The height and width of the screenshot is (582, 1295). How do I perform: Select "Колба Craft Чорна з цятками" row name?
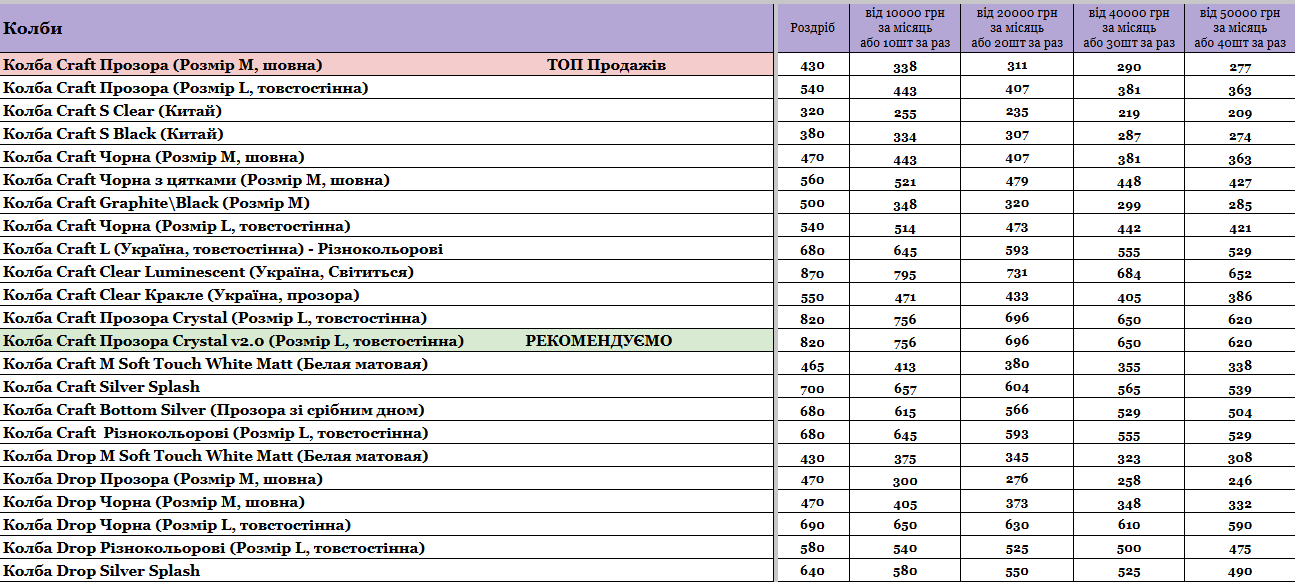[196, 180]
